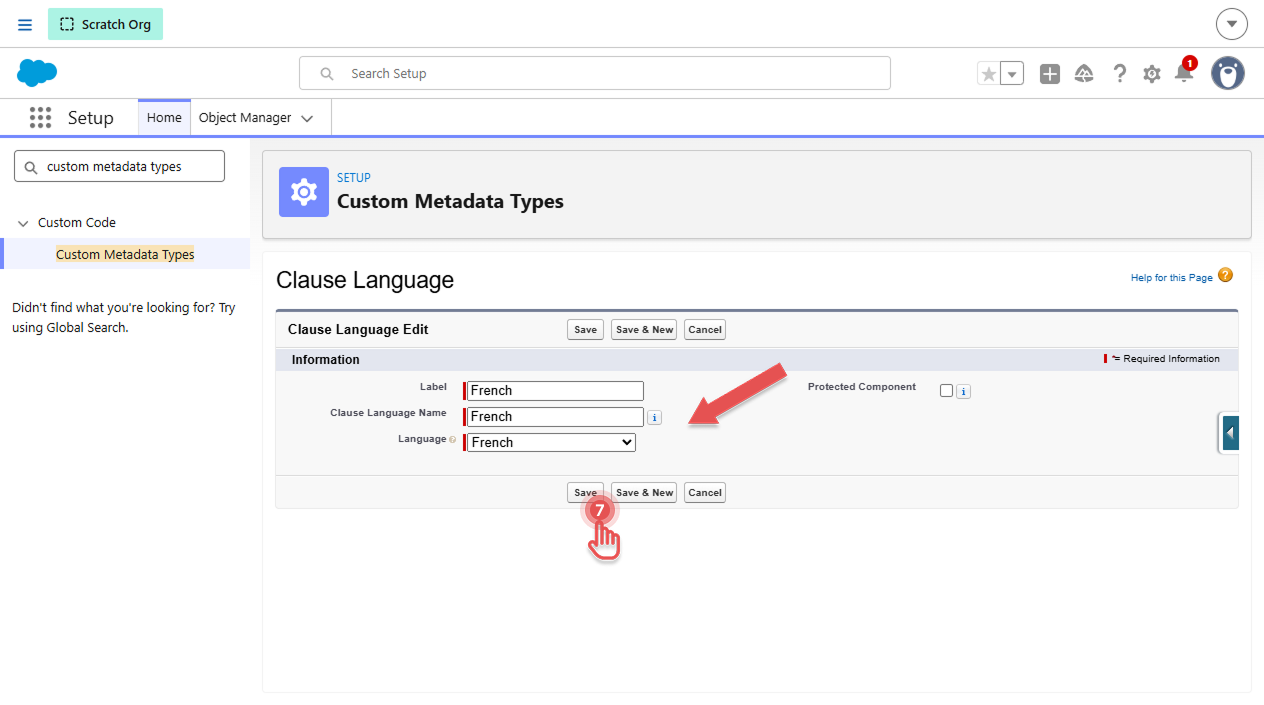Image resolution: width=1264 pixels, height=705 pixels.
Task: Expand the collapsed side panel arrow
Action: [1230, 433]
